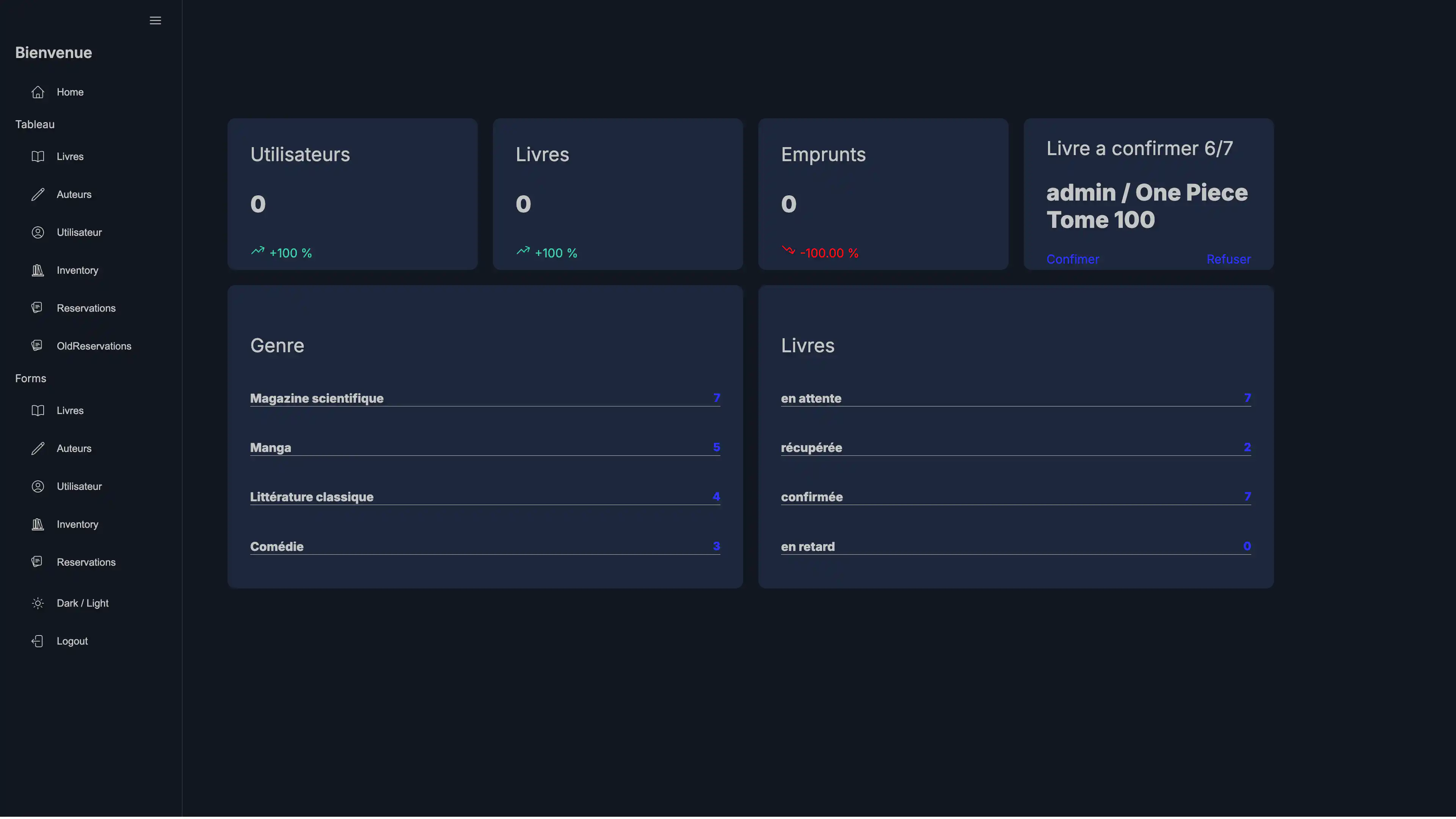Collapse the sidebar with the hamburger icon
The width and height of the screenshot is (1456, 819).
coord(155,20)
